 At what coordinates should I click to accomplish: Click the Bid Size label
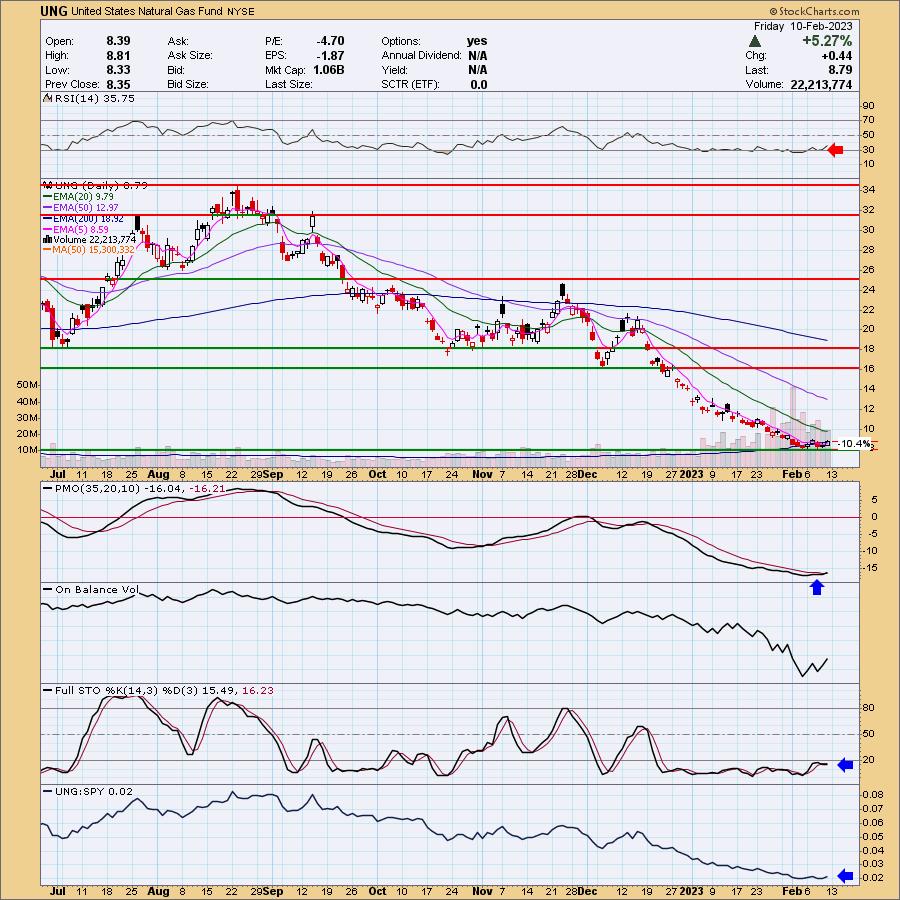click(x=188, y=84)
